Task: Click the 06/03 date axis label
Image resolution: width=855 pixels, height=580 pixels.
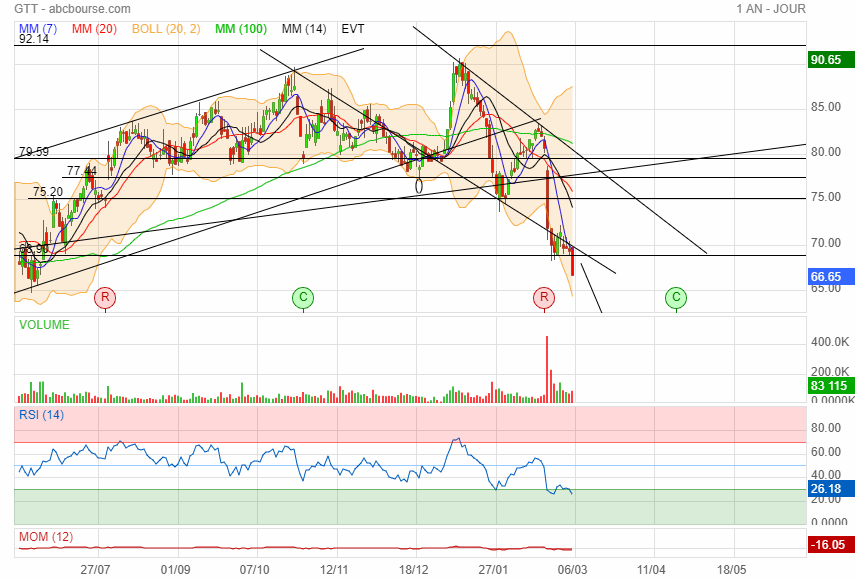Action: coord(572,570)
